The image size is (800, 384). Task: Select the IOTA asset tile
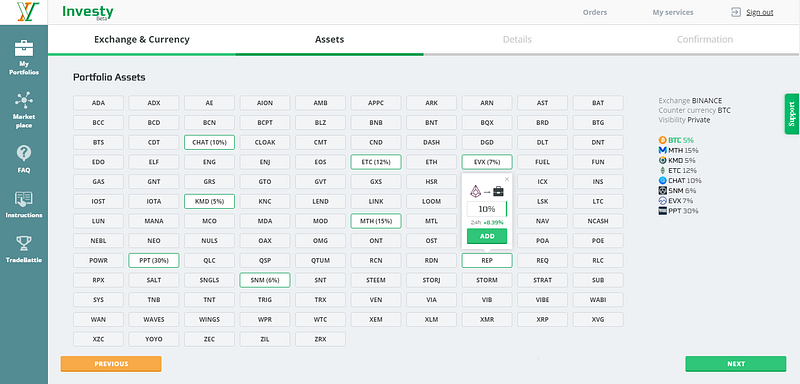pos(154,201)
